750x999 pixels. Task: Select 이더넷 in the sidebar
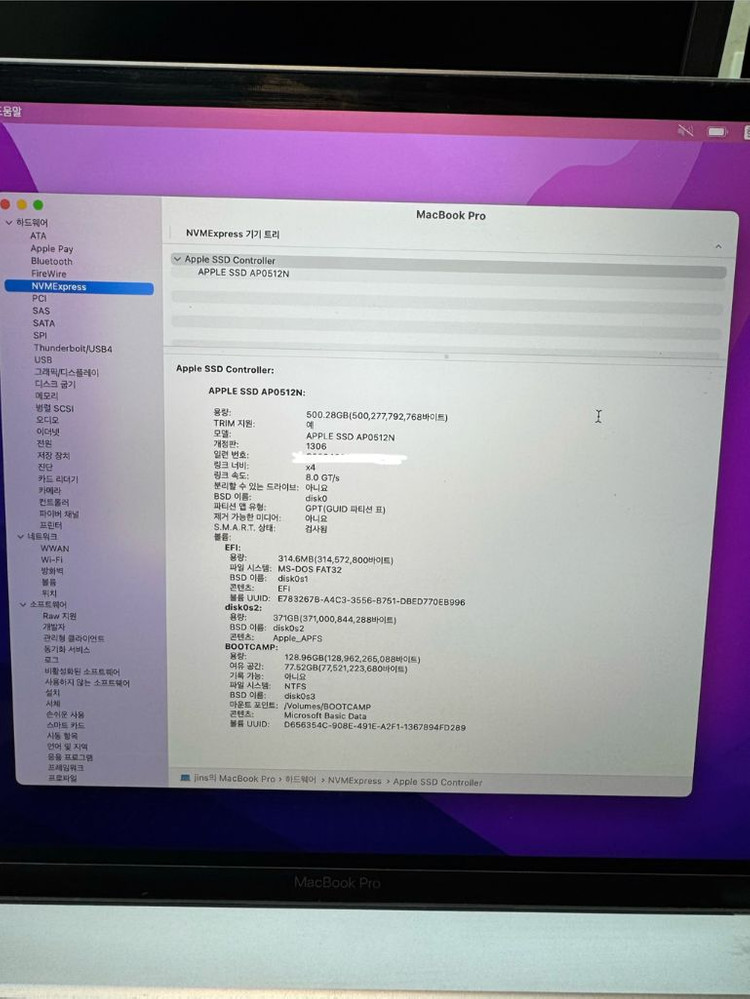coord(48,431)
